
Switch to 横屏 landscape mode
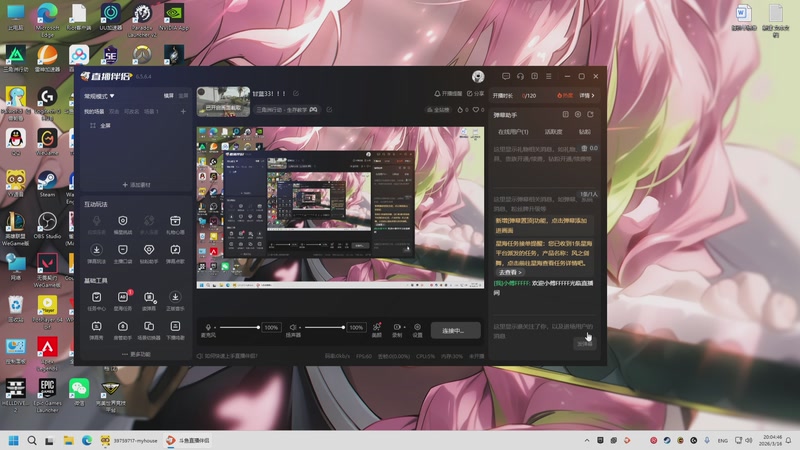click(168, 95)
